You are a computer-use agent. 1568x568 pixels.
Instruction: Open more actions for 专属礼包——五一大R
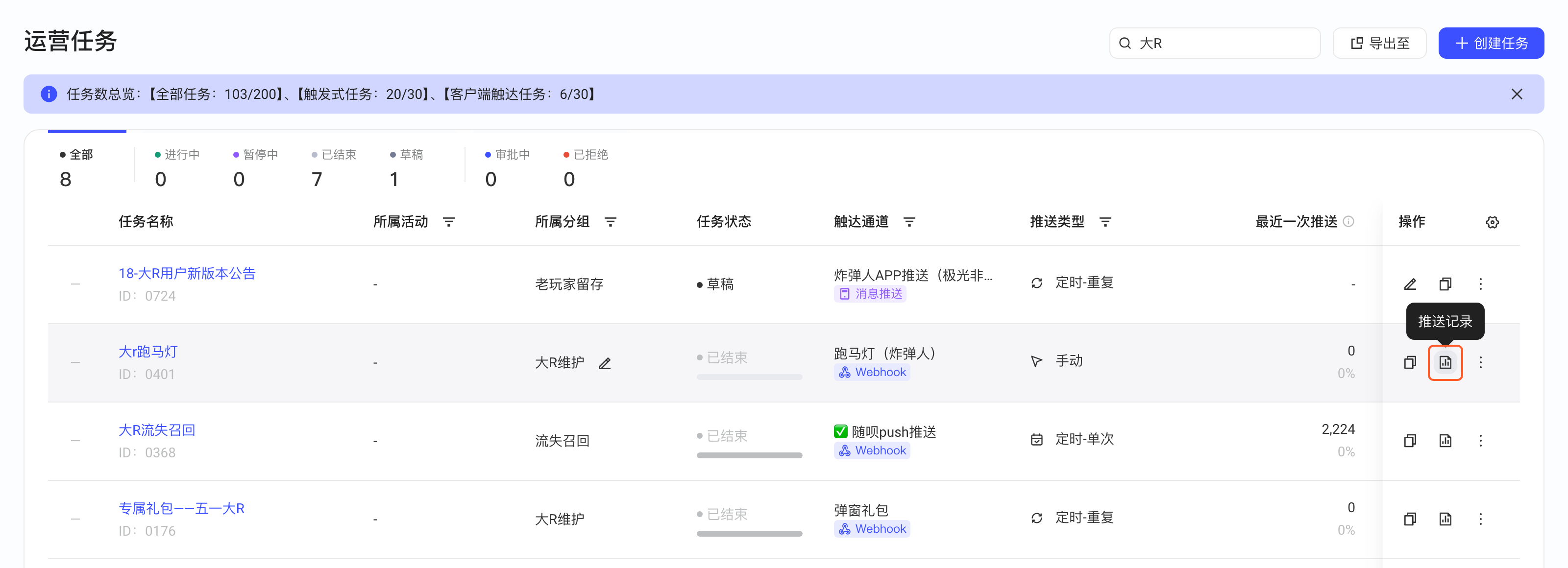1480,519
